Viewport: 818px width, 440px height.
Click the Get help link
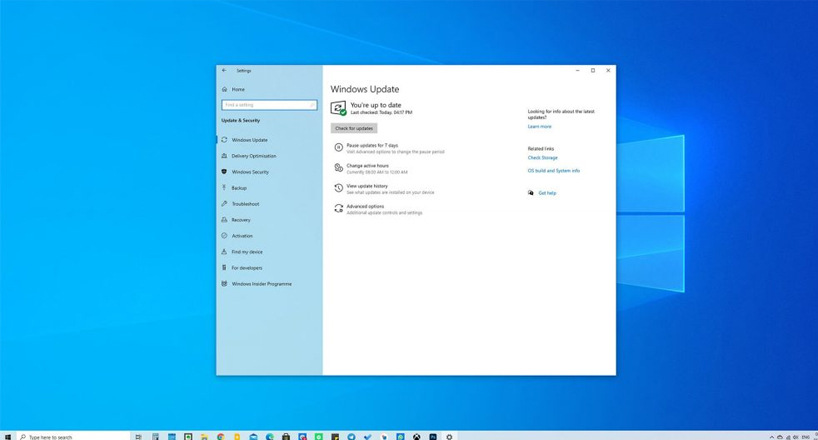tap(547, 193)
